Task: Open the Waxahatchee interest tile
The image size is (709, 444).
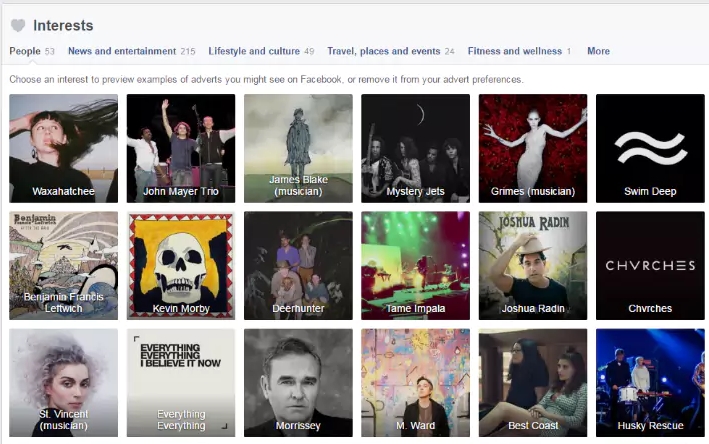Action: [63, 148]
